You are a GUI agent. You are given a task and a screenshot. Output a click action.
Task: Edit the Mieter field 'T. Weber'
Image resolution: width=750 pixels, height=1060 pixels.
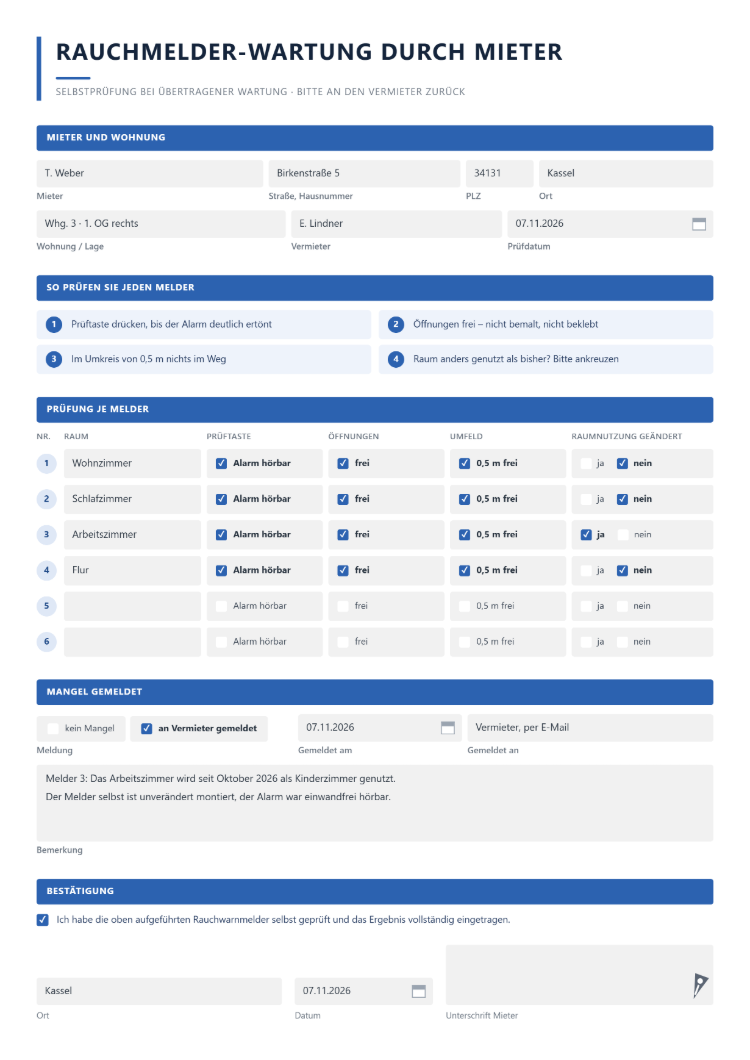pyautogui.click(x=149, y=174)
